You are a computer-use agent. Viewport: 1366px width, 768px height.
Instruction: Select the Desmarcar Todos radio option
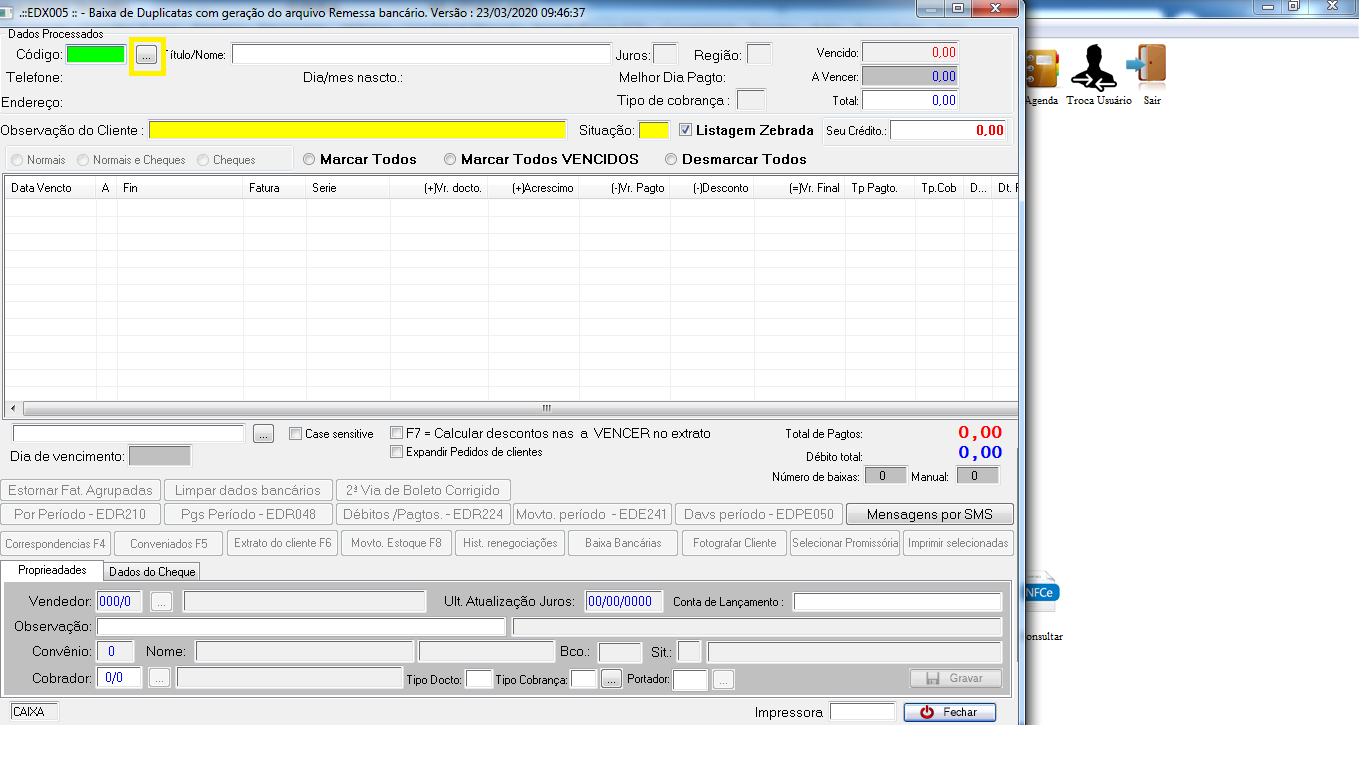[x=672, y=160]
